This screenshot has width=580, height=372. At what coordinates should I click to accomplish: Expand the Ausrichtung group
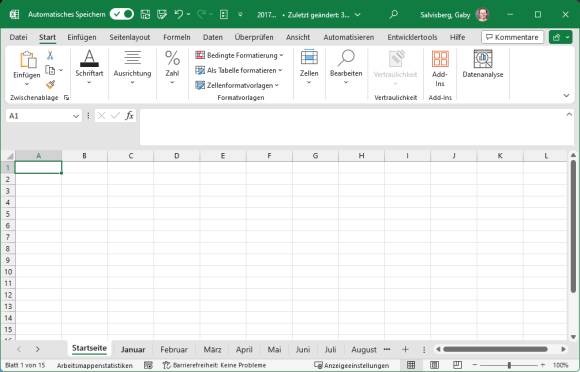(132, 67)
